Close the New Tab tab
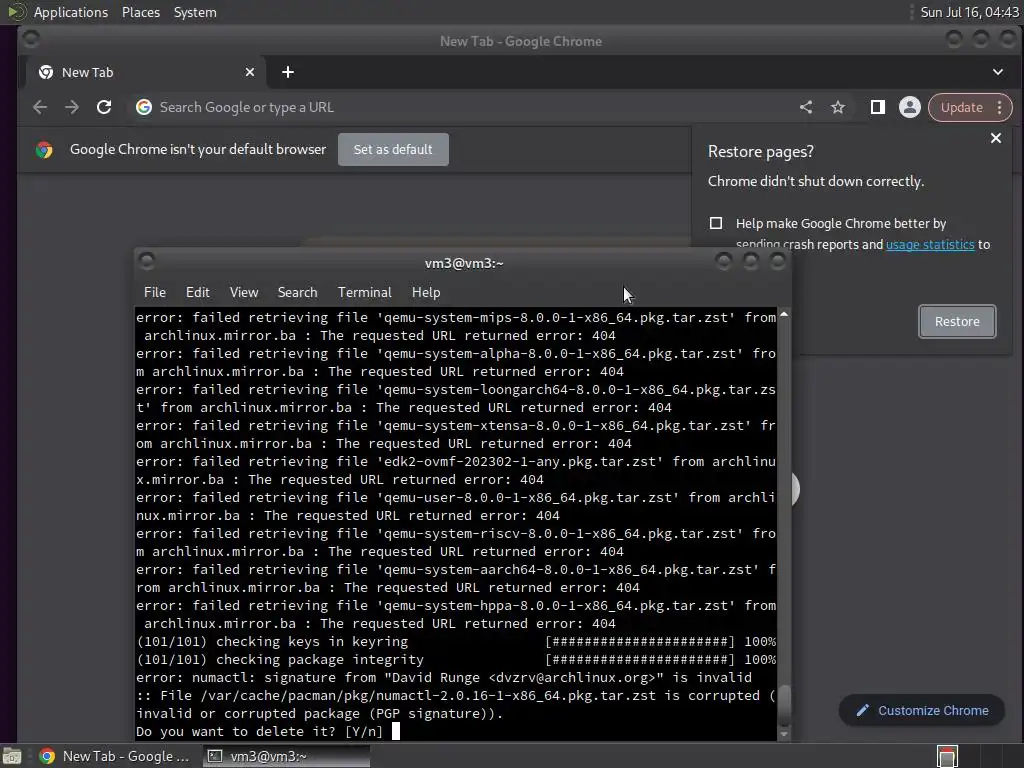 tap(249, 72)
